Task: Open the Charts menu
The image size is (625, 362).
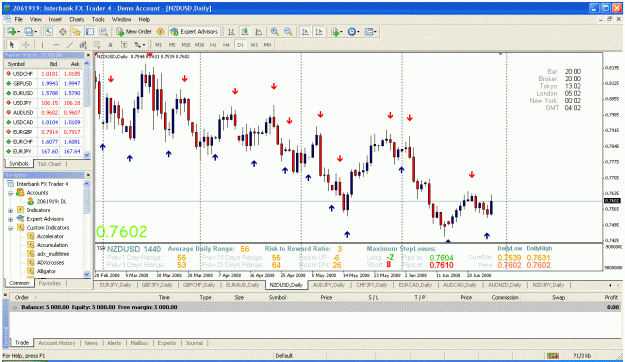Action: tap(77, 19)
